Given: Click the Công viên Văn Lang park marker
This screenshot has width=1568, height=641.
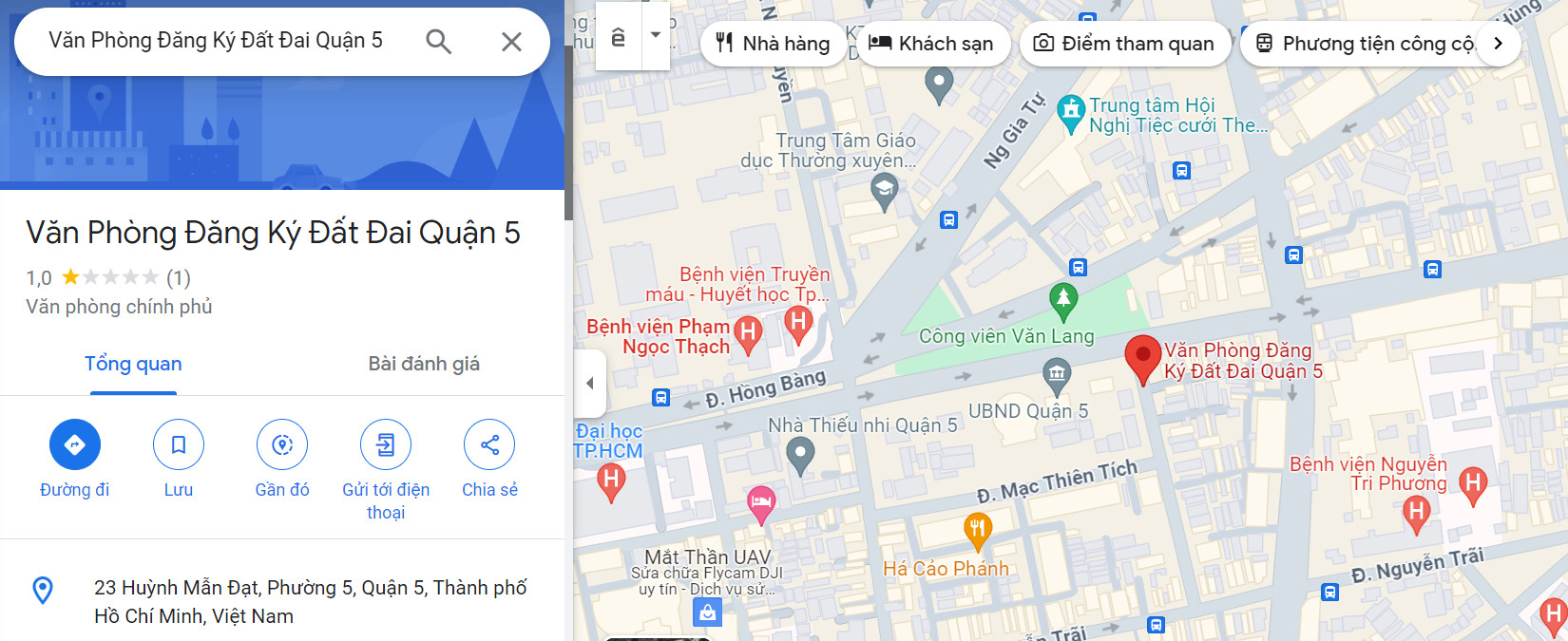Looking at the screenshot, I should tap(1063, 301).
